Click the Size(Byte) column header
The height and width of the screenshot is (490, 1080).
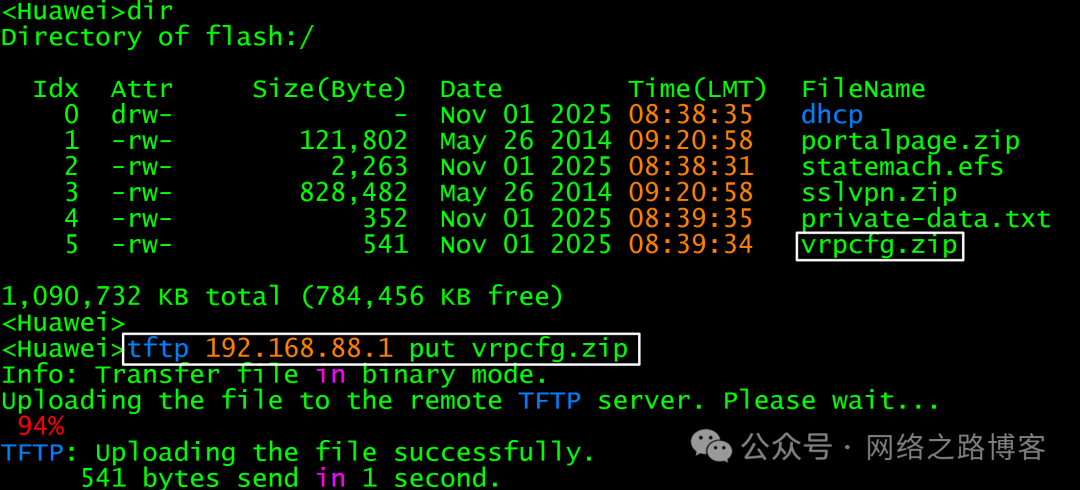click(x=330, y=88)
